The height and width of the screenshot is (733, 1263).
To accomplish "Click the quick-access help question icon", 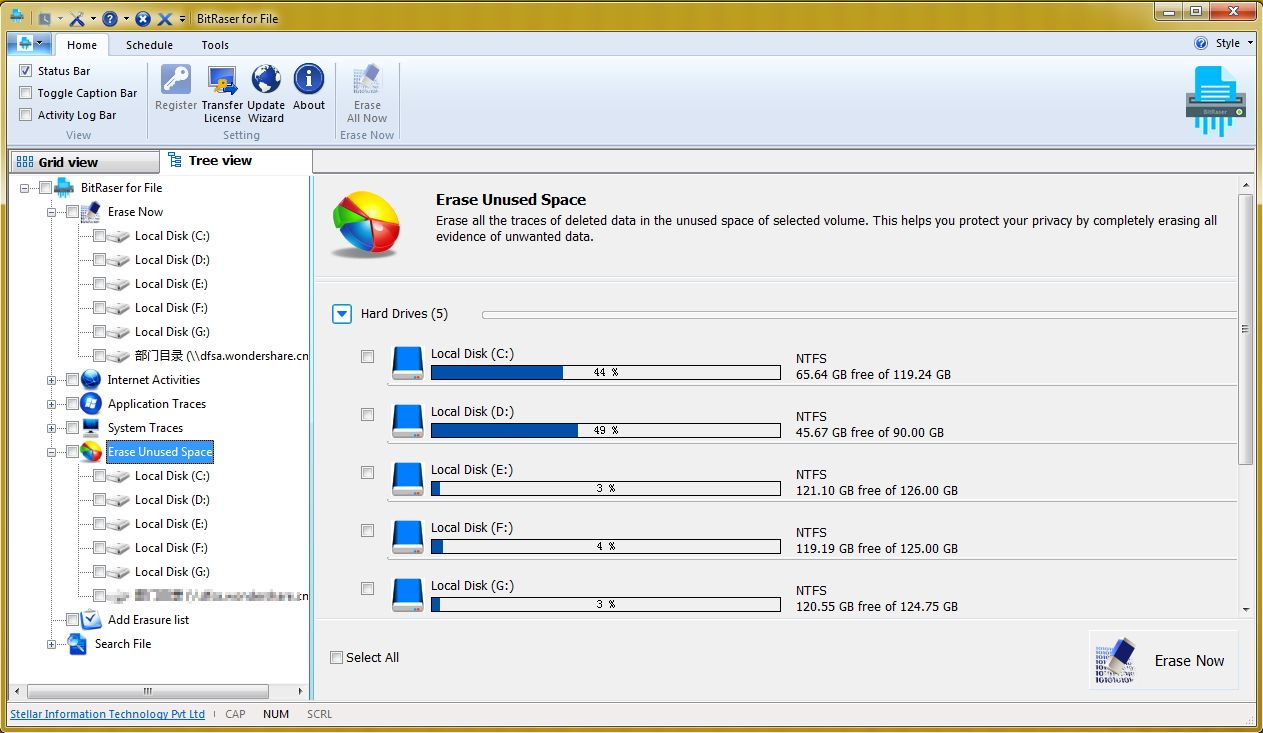I will (110, 18).
